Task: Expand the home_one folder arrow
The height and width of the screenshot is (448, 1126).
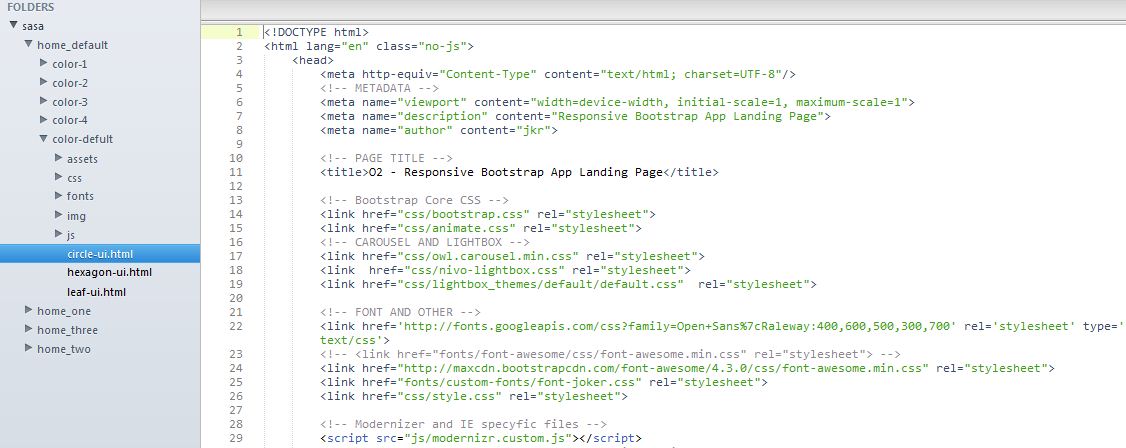Action: point(29,310)
